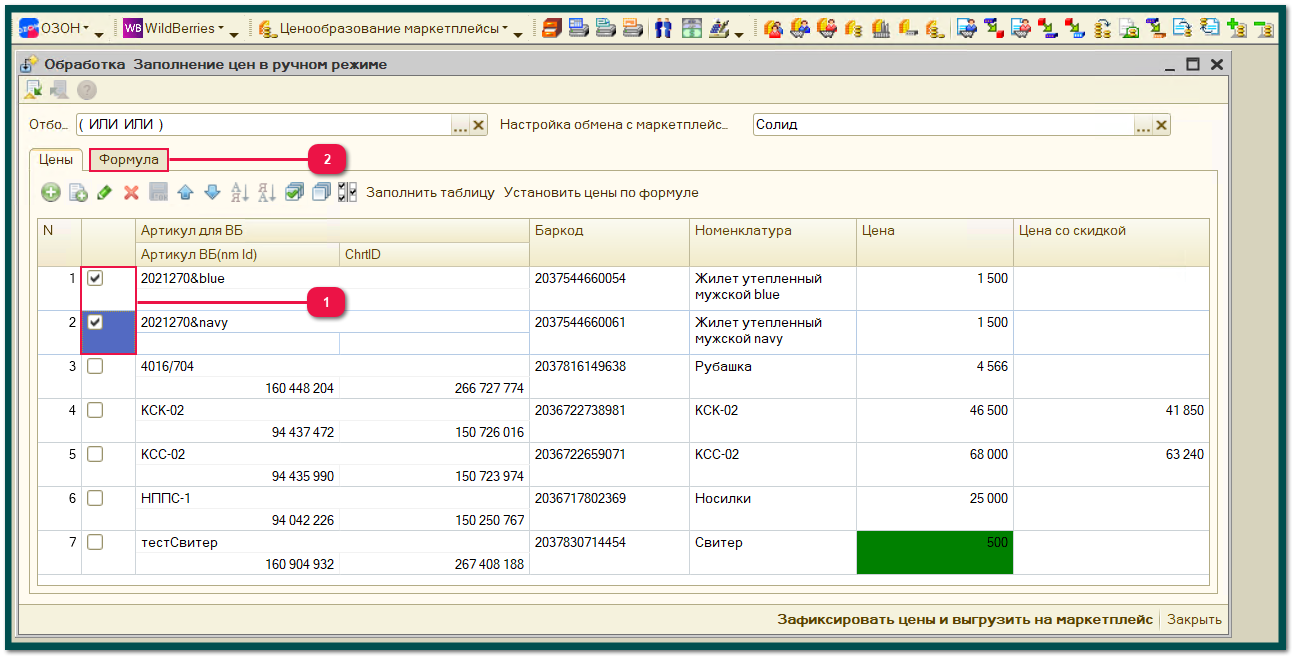
Task: Click the Баркод column header
Action: click(609, 242)
